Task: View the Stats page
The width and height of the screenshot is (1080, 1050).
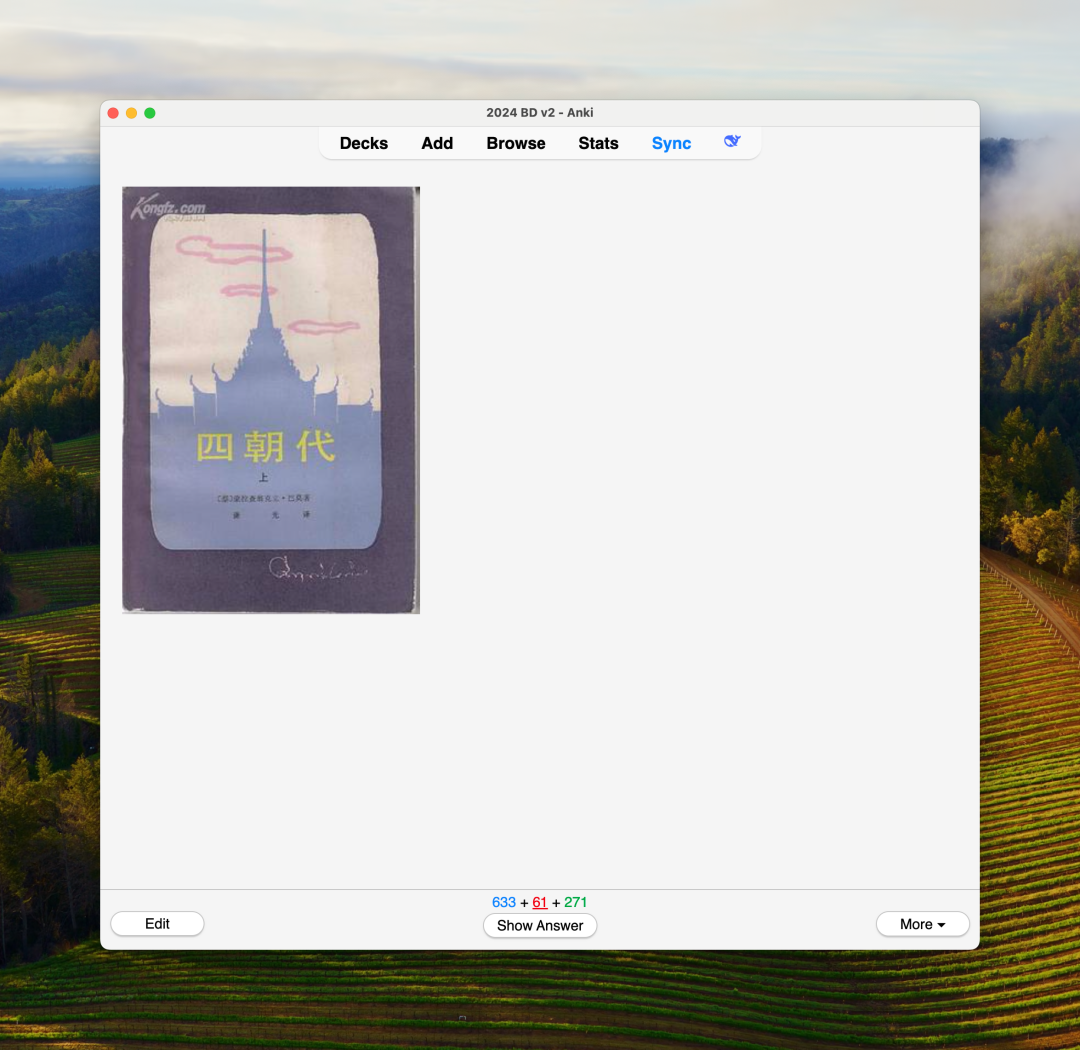Action: pos(599,143)
